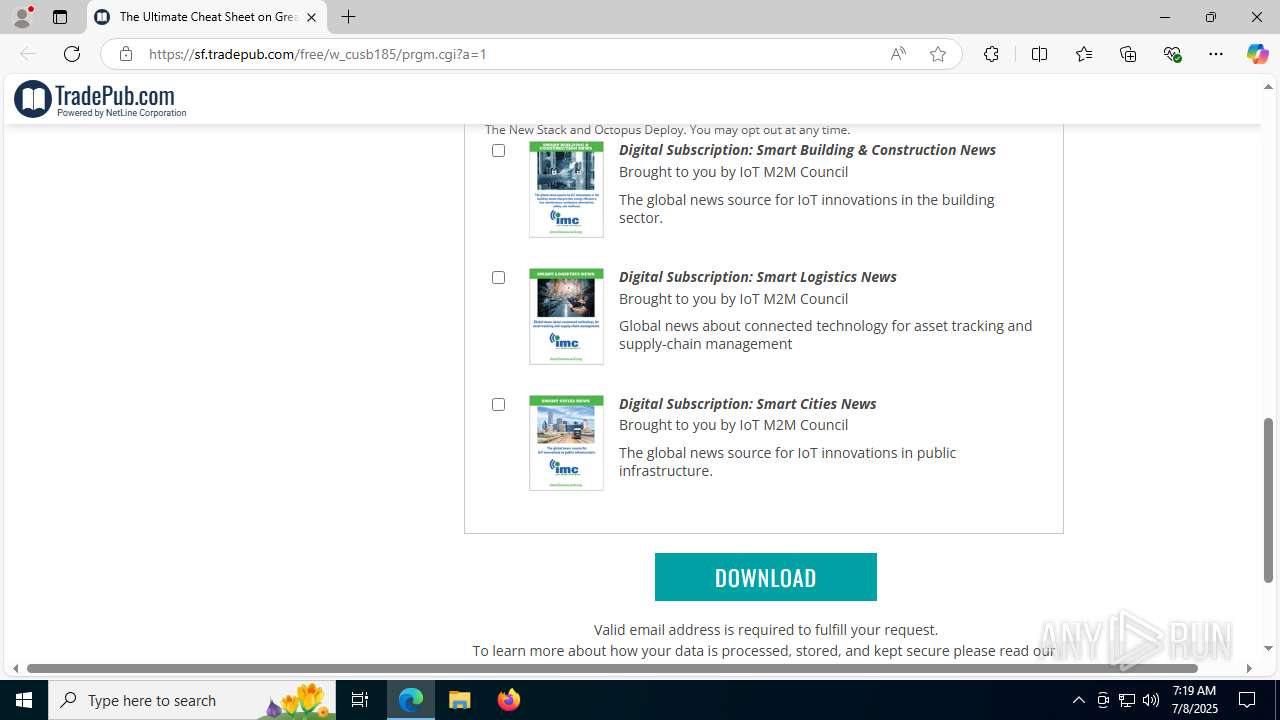Click scroll down arrow on page scrollbar
This screenshot has width=1280, height=720.
(x=1269, y=648)
